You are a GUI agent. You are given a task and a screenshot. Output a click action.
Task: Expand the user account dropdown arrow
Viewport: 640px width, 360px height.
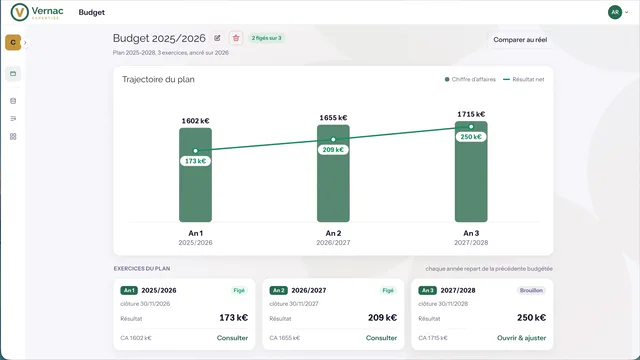click(627, 12)
